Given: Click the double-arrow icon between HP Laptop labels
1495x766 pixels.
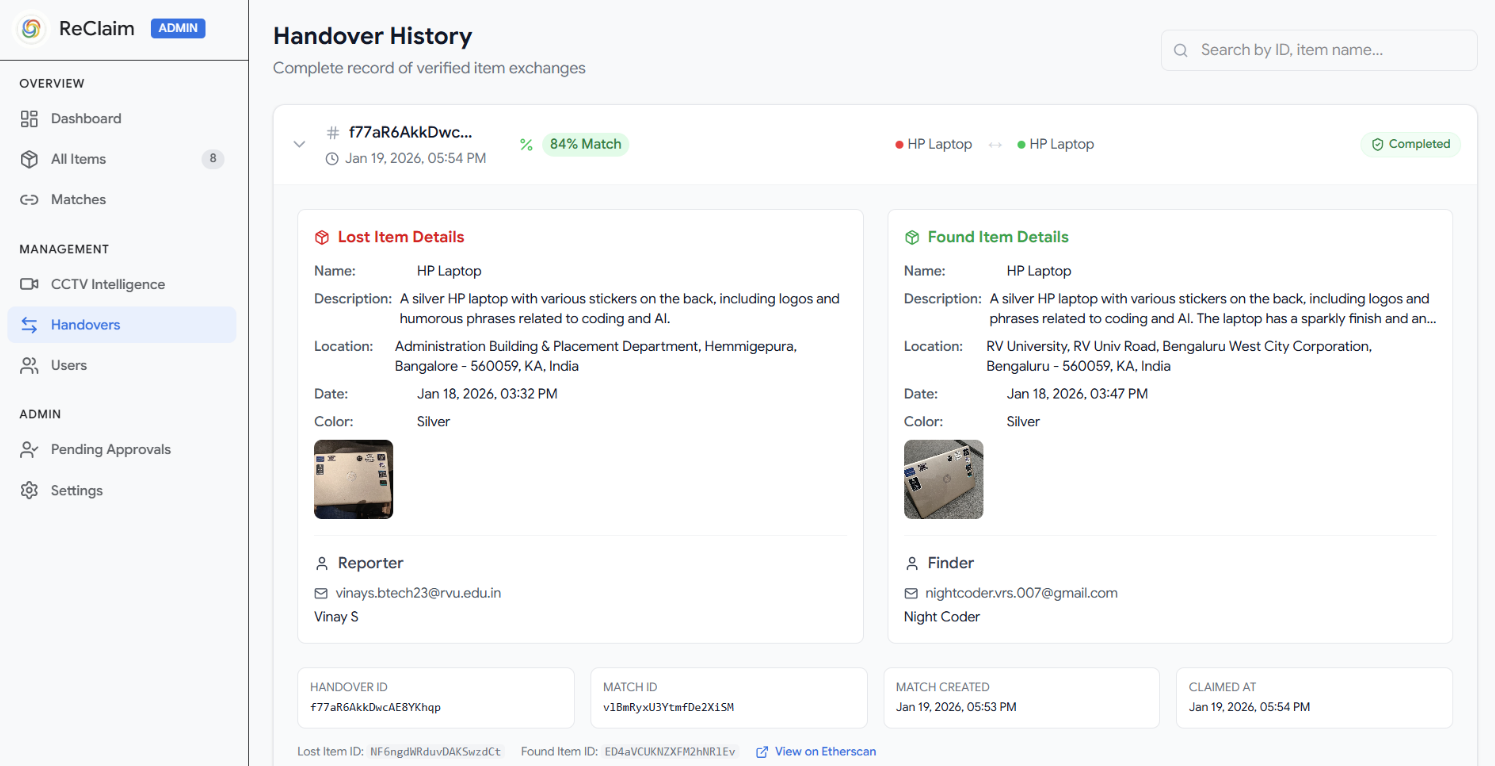Looking at the screenshot, I should pos(995,145).
